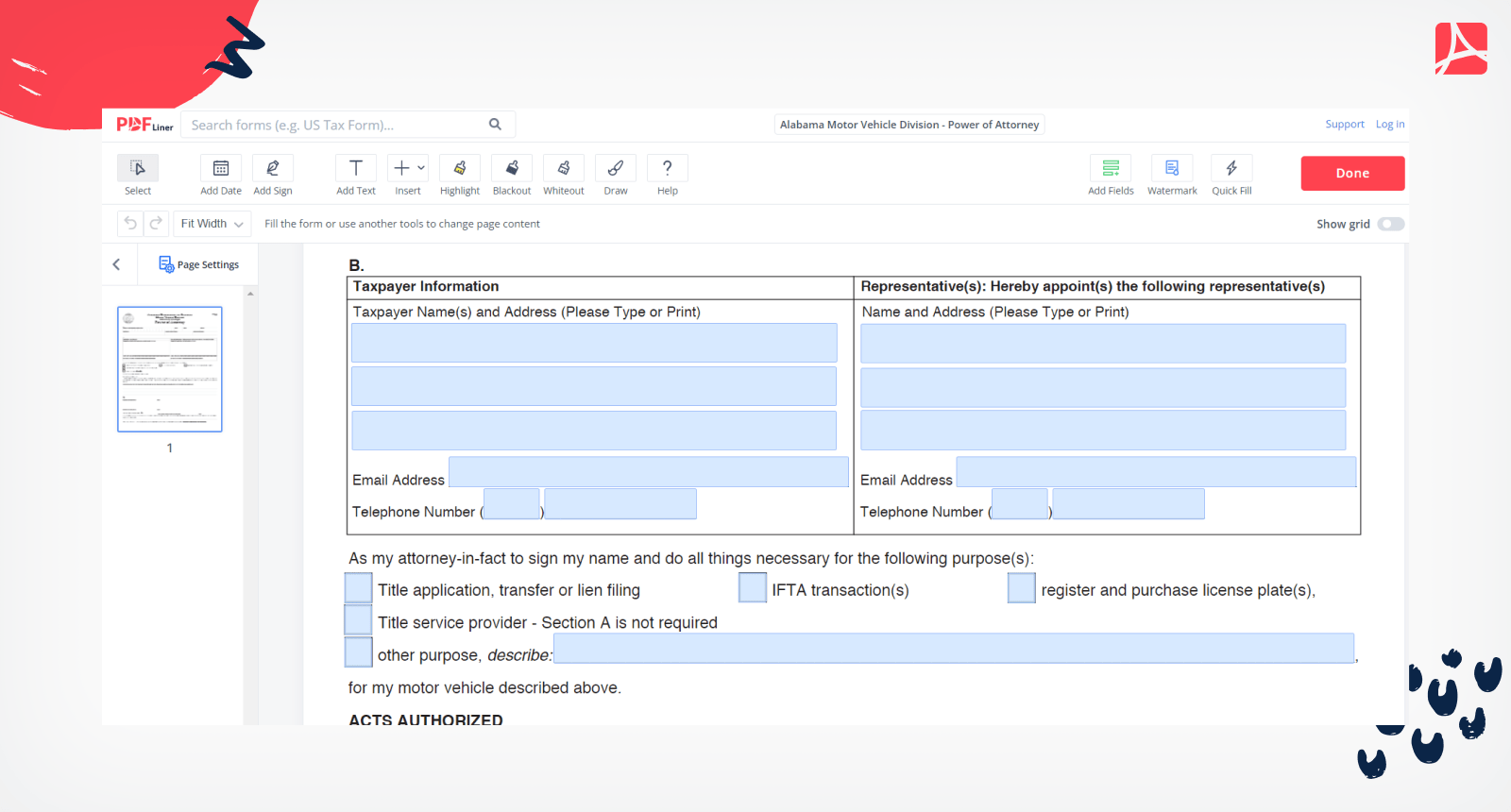1511x812 pixels.
Task: Click first representative name and address line
Action: [1103, 344]
